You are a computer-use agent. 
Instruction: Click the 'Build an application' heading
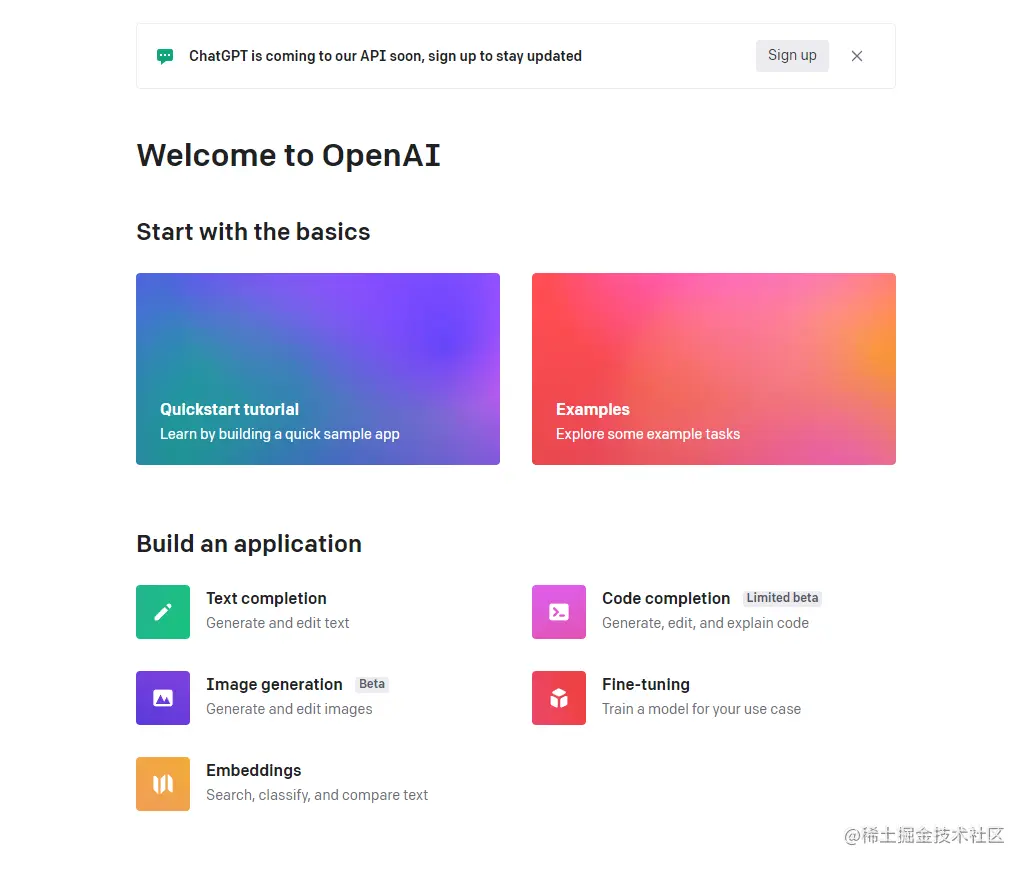click(249, 544)
